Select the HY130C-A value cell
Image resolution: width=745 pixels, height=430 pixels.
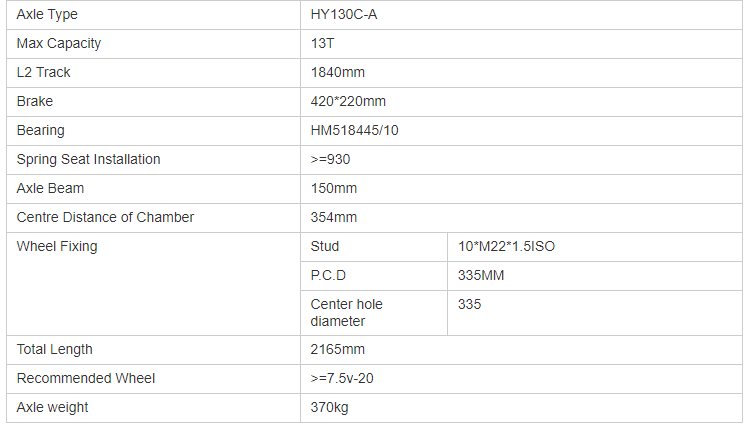(x=521, y=15)
